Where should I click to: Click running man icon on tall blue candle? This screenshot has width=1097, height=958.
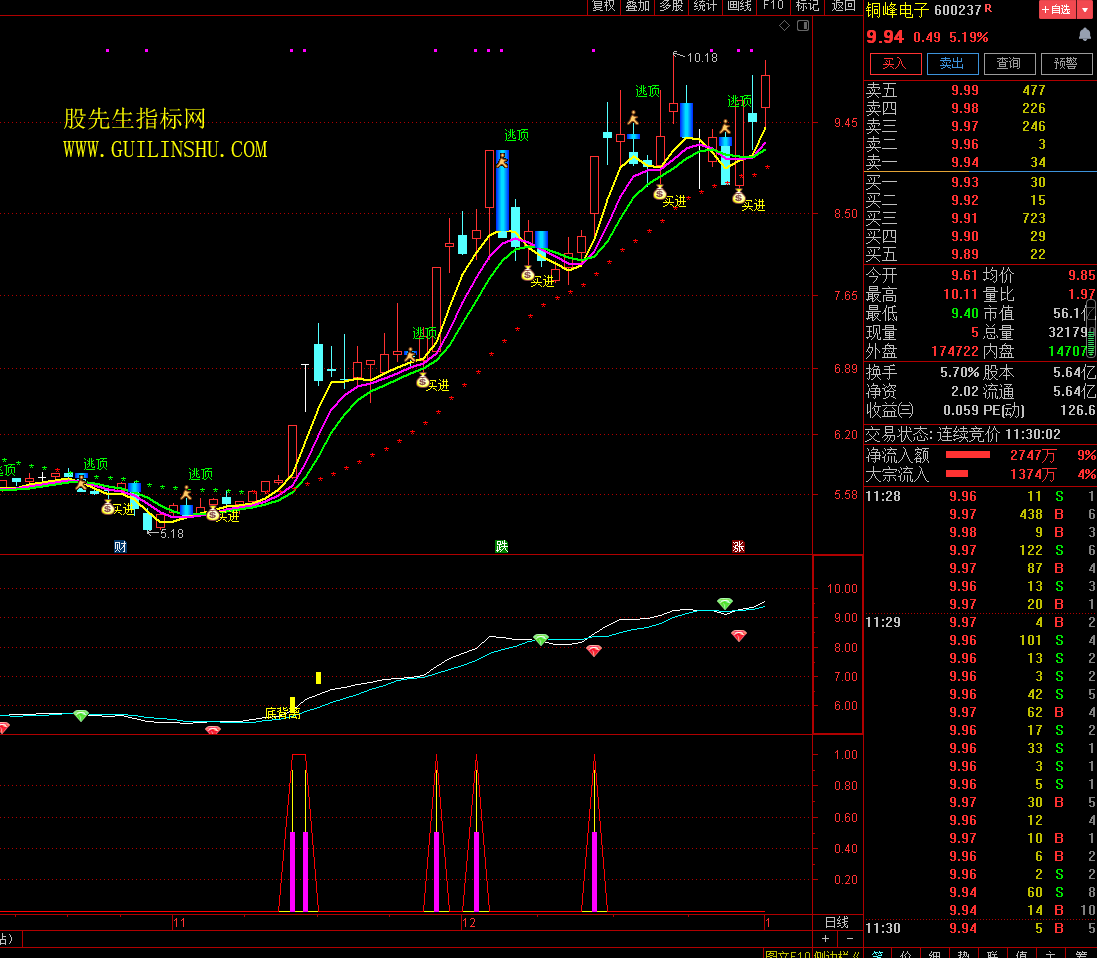click(x=502, y=161)
